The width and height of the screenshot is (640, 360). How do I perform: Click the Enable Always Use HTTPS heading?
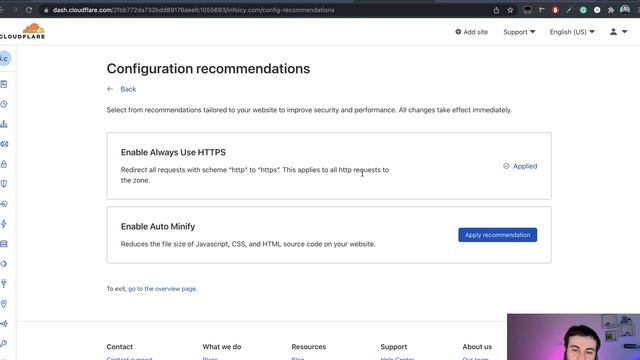tap(173, 152)
